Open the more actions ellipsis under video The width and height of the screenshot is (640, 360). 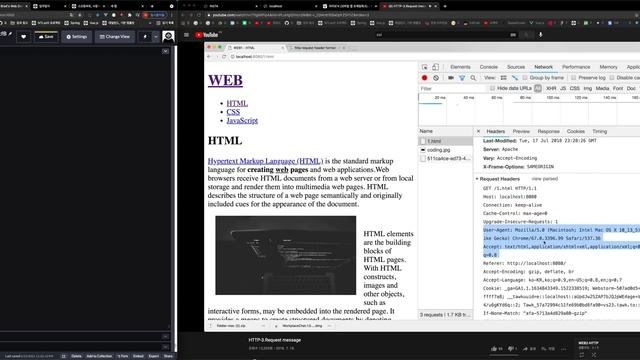pos(563,349)
